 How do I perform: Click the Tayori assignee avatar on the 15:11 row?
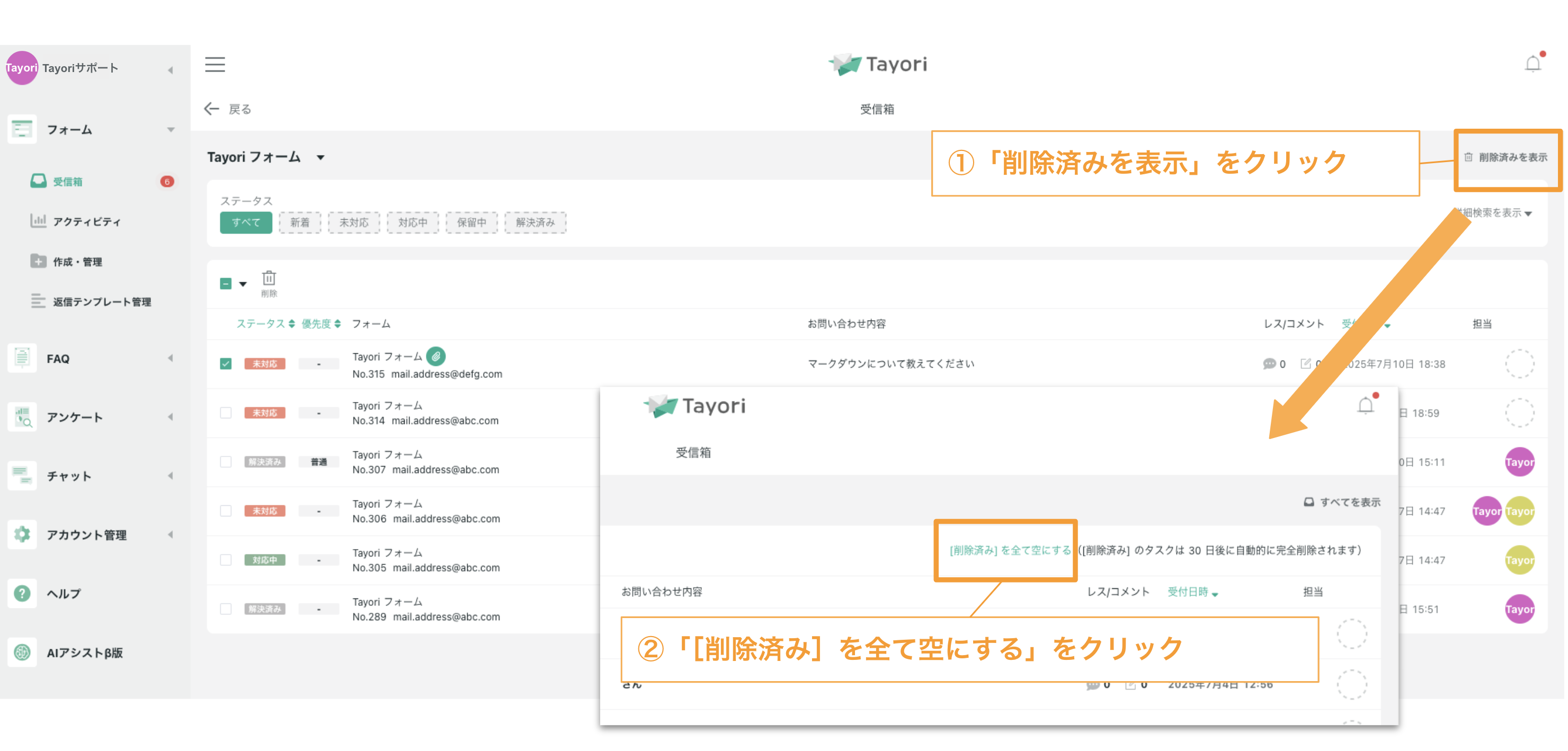[x=1520, y=462]
